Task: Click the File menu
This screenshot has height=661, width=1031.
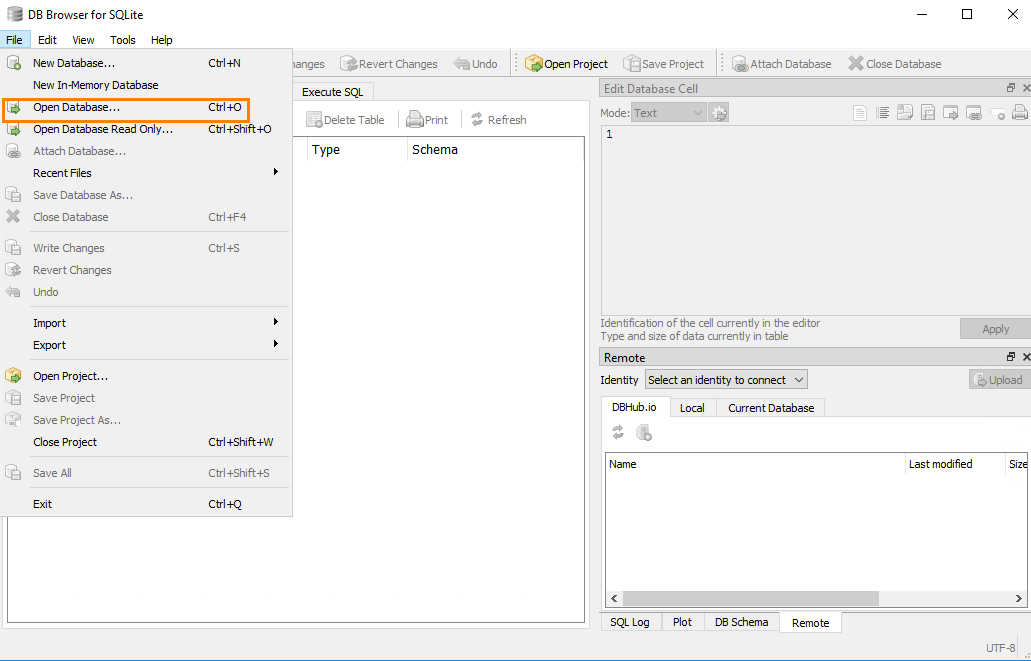Action: point(14,40)
